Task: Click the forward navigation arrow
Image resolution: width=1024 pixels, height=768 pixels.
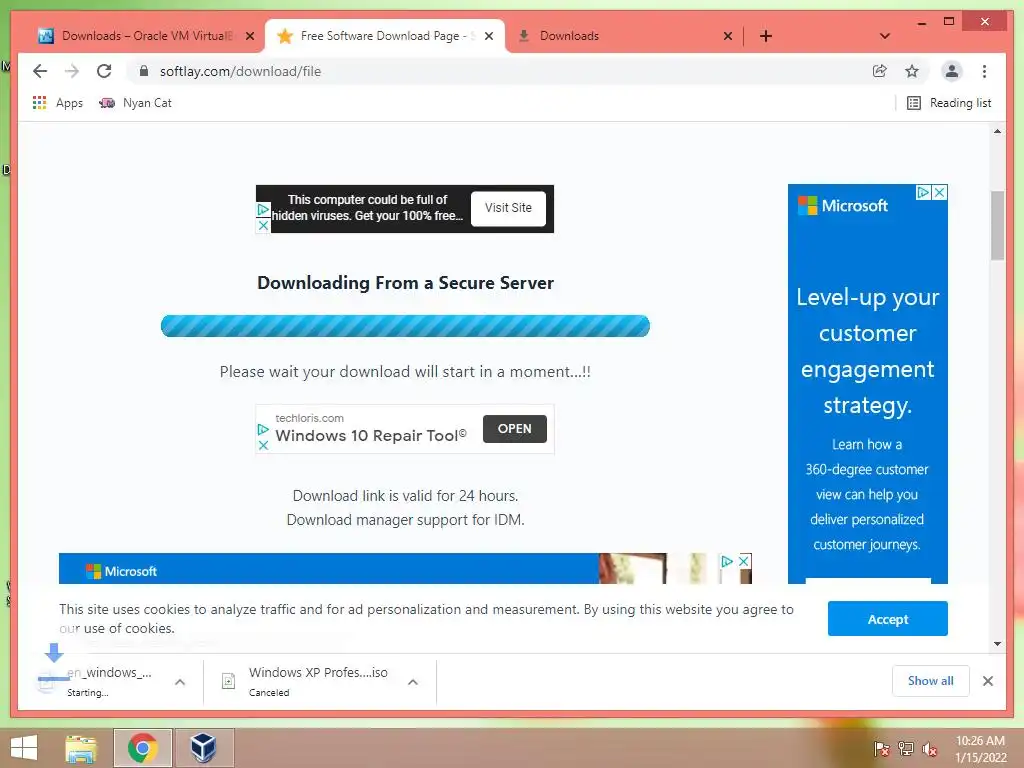Action: pos(72,71)
